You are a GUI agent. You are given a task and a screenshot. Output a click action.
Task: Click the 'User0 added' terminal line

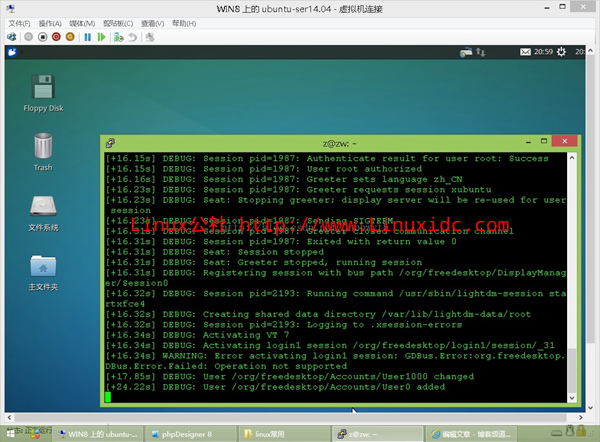click(276, 387)
